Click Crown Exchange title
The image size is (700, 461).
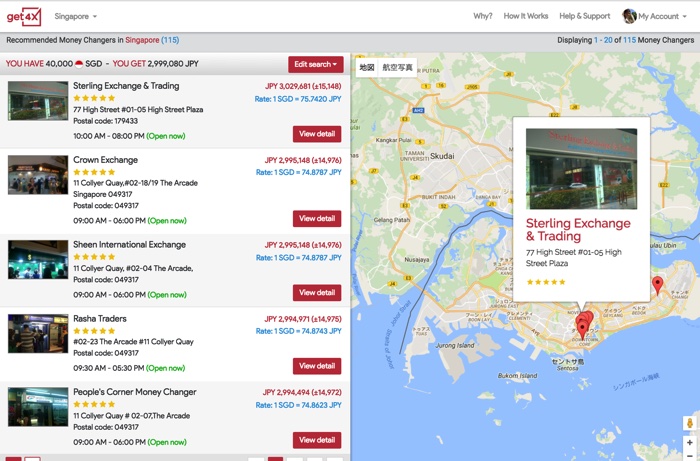tap(105, 160)
